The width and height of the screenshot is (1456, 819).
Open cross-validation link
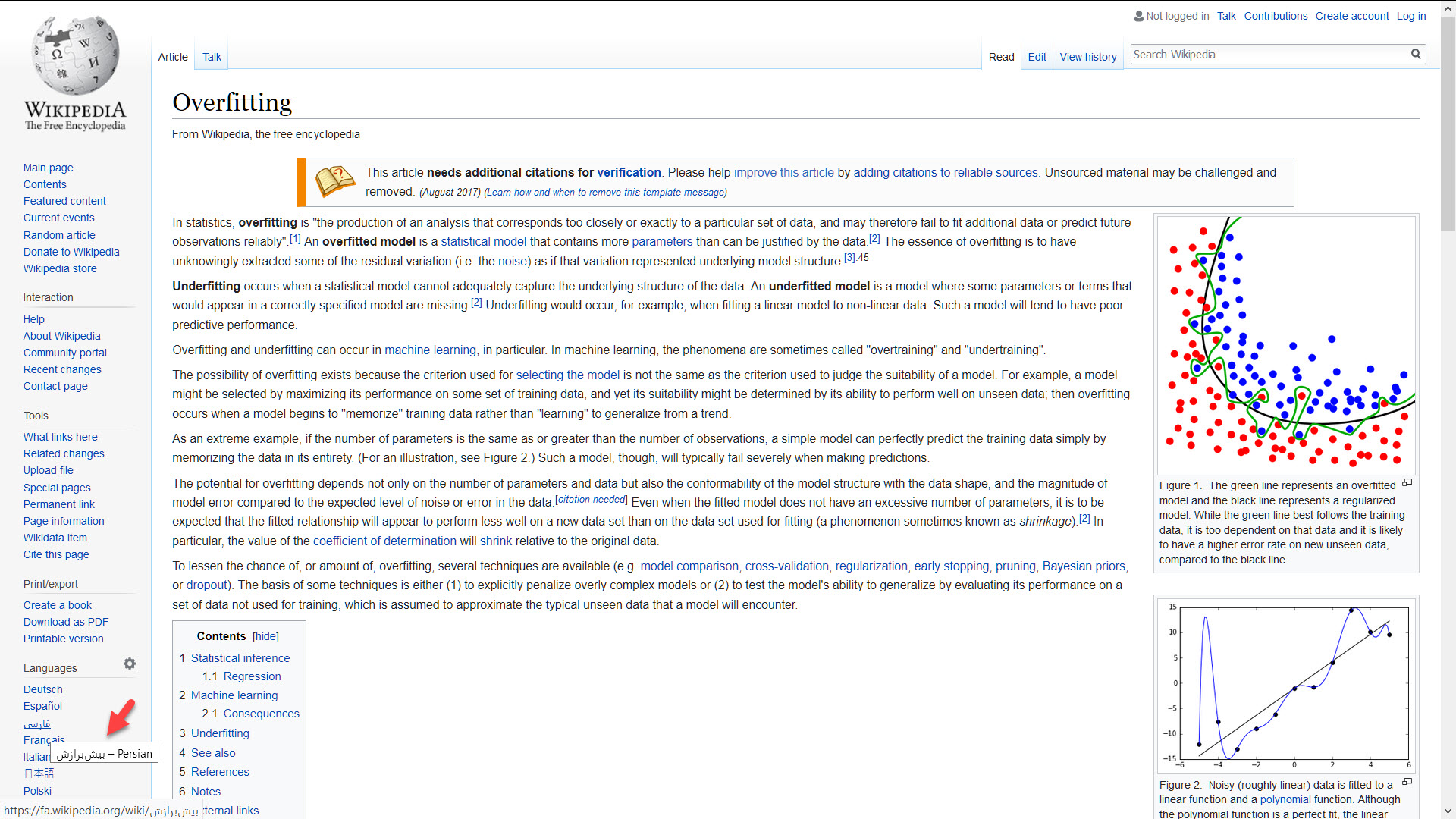[x=786, y=566]
